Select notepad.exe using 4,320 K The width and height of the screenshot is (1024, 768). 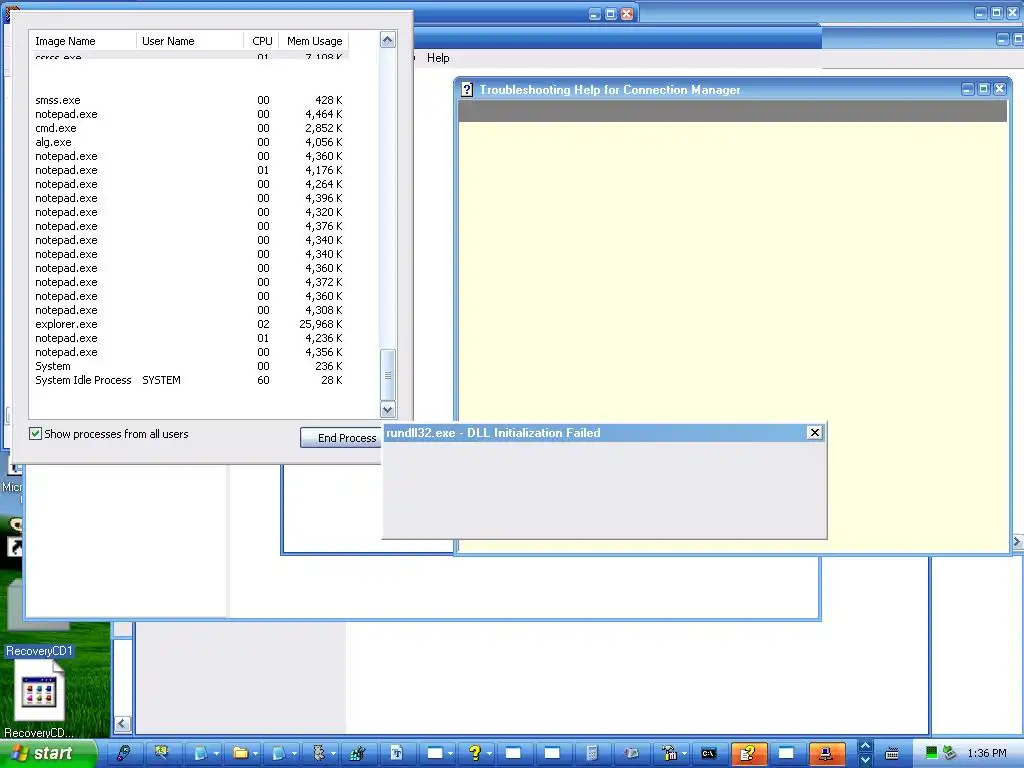pos(189,212)
